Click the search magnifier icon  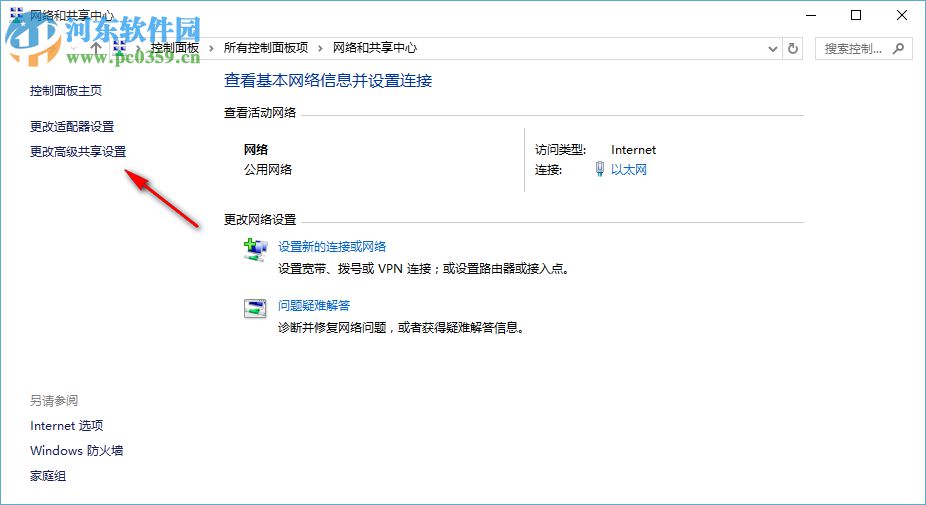click(x=898, y=48)
